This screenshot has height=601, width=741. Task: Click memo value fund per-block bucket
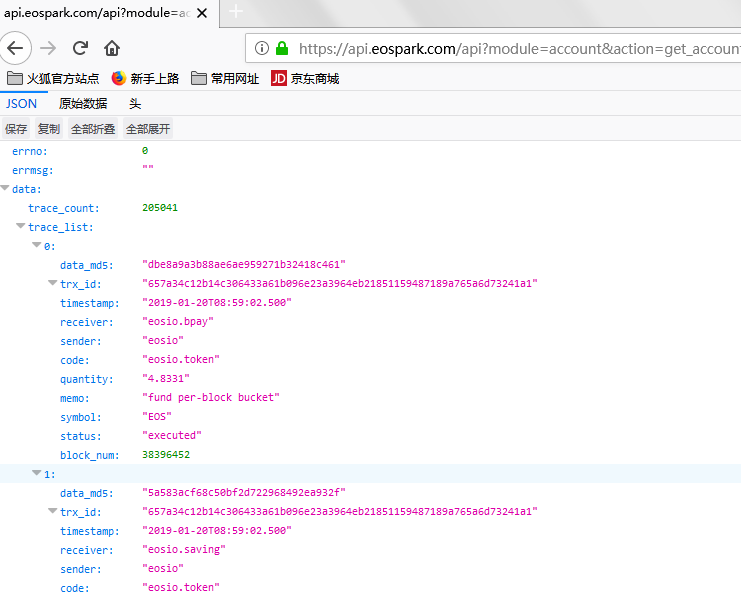211,397
